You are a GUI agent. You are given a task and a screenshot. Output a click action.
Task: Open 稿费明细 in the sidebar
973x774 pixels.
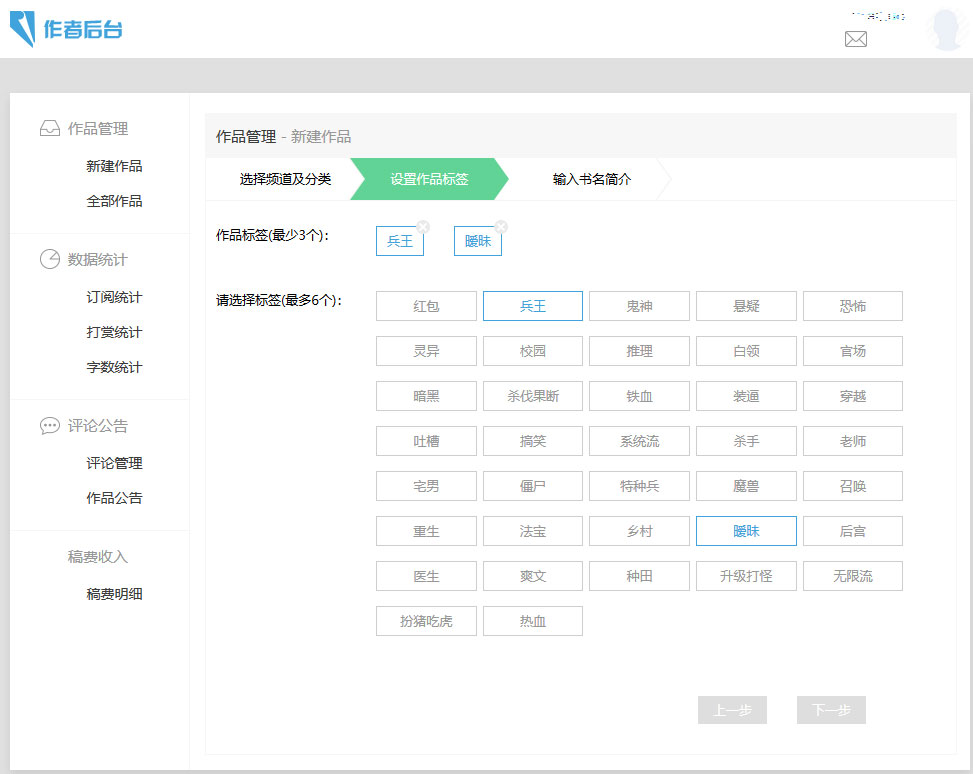pyautogui.click(x=114, y=594)
